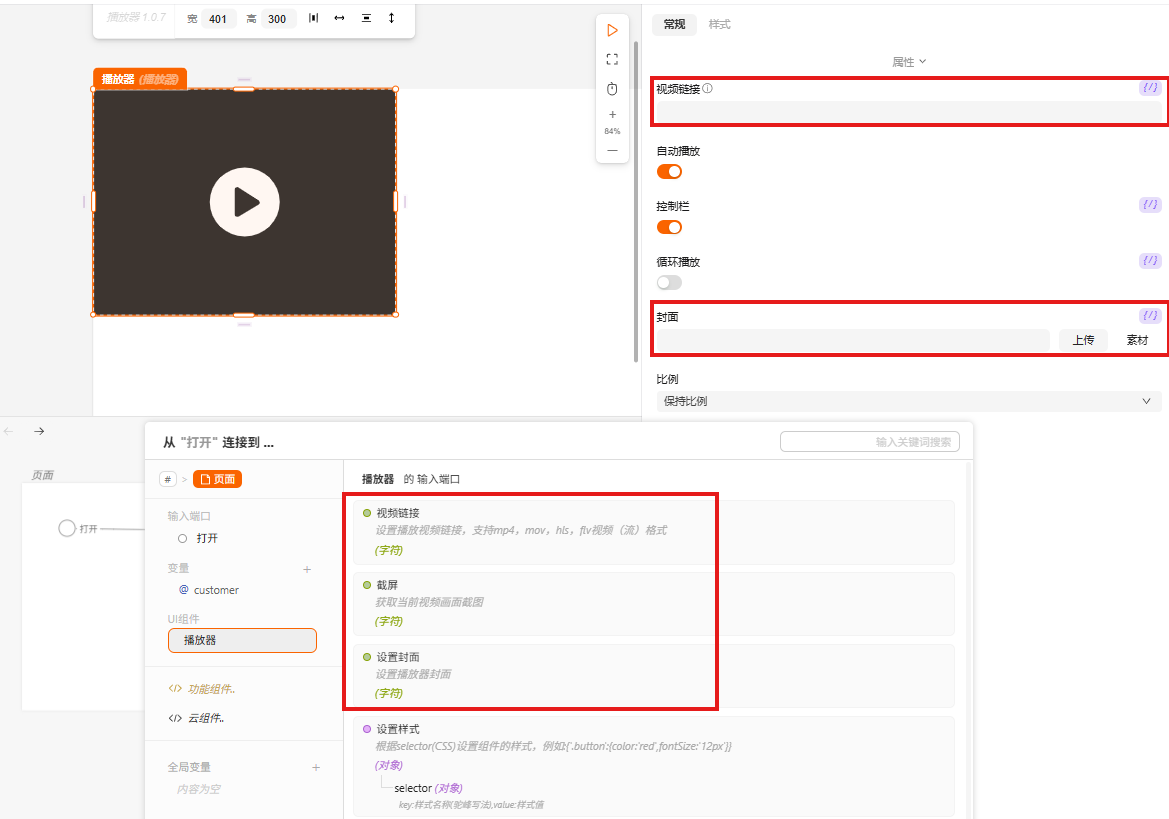Click the zoom in plus icon
The height and width of the screenshot is (819, 1169).
pos(612,115)
